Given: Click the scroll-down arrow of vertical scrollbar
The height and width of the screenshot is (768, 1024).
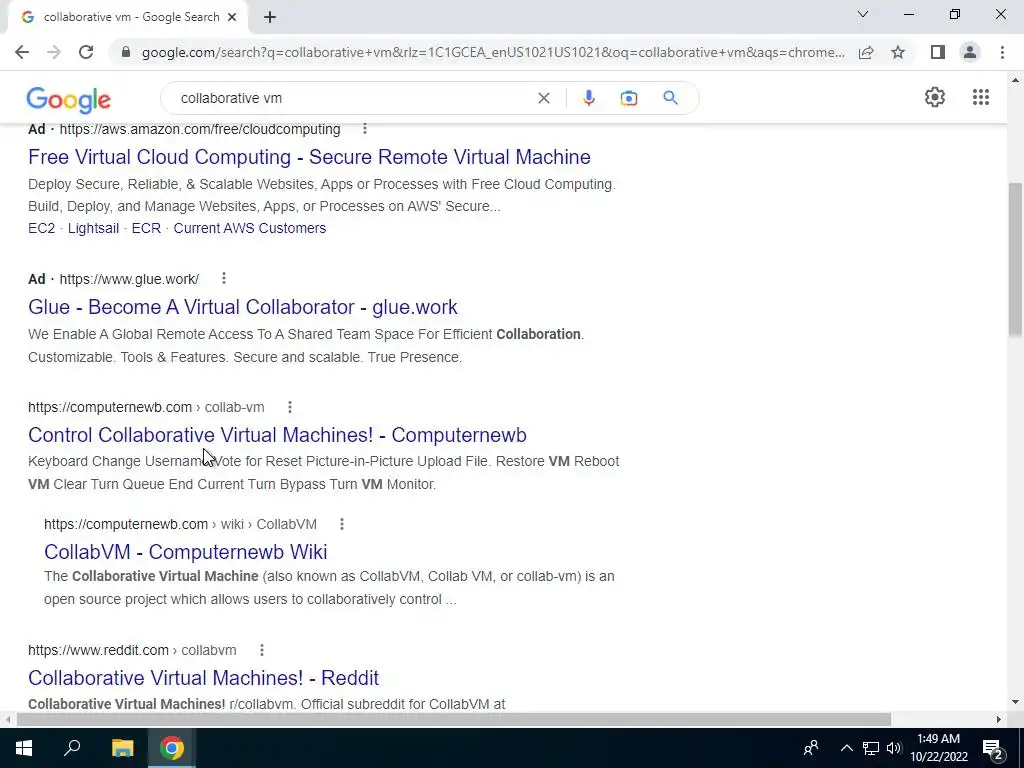Looking at the screenshot, I should click(x=1015, y=702).
